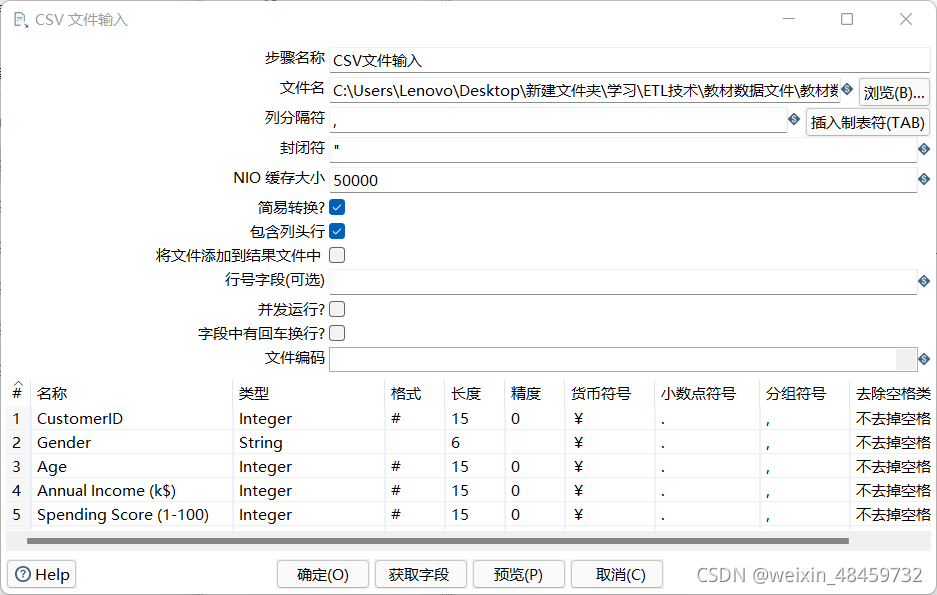Click the 货币符号 column header
The width and height of the screenshot is (937, 595).
pyautogui.click(x=610, y=394)
